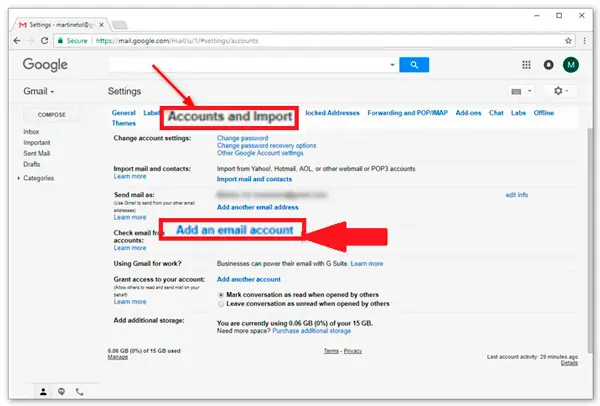Open the phone calls icon
The height and width of the screenshot is (406, 600).
[x=79, y=391]
